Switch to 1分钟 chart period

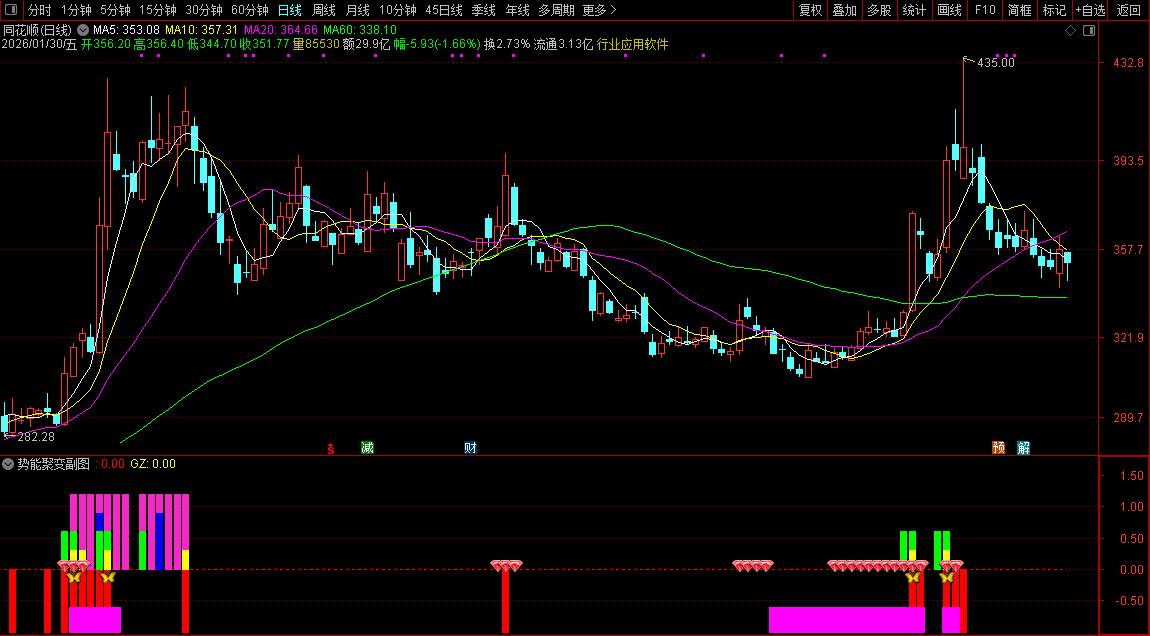(76, 10)
